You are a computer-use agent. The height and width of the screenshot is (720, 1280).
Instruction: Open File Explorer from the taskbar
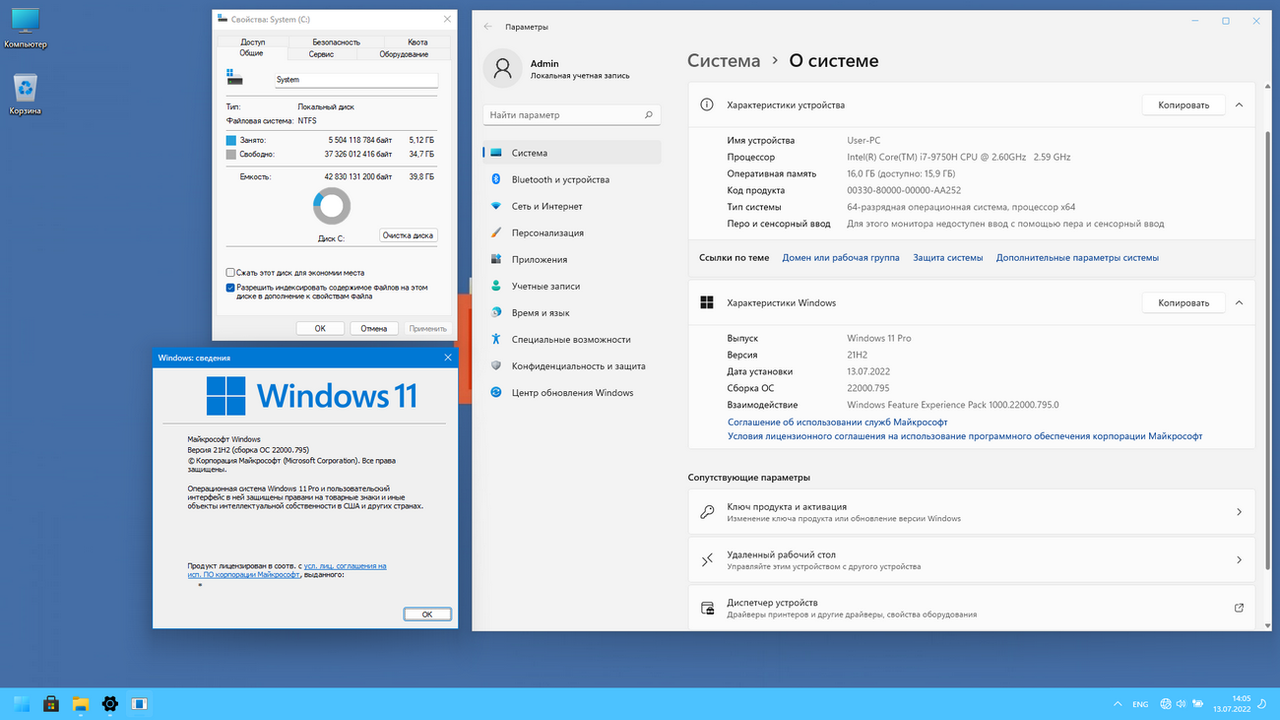[80, 704]
